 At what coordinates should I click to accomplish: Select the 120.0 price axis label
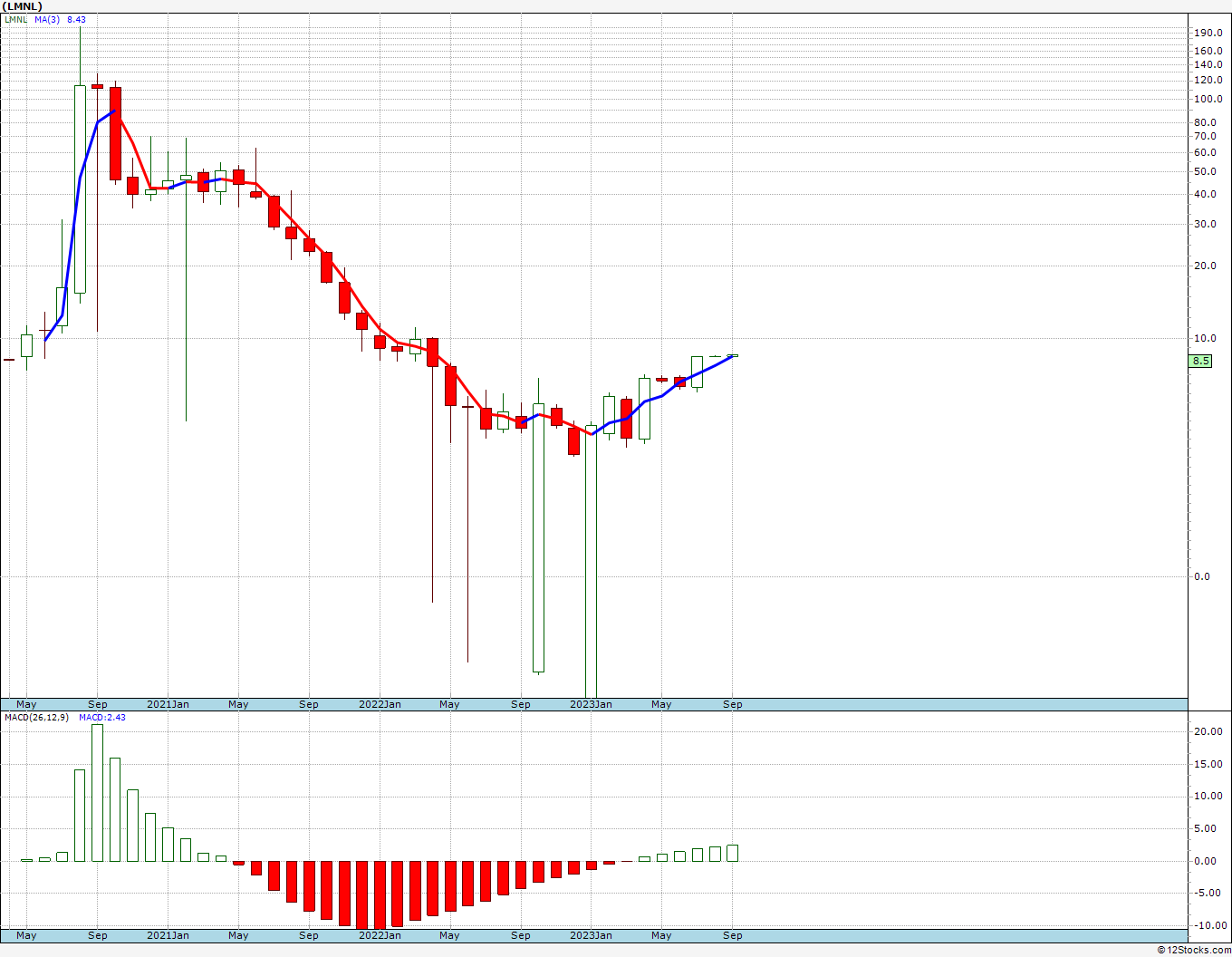coord(1208,81)
